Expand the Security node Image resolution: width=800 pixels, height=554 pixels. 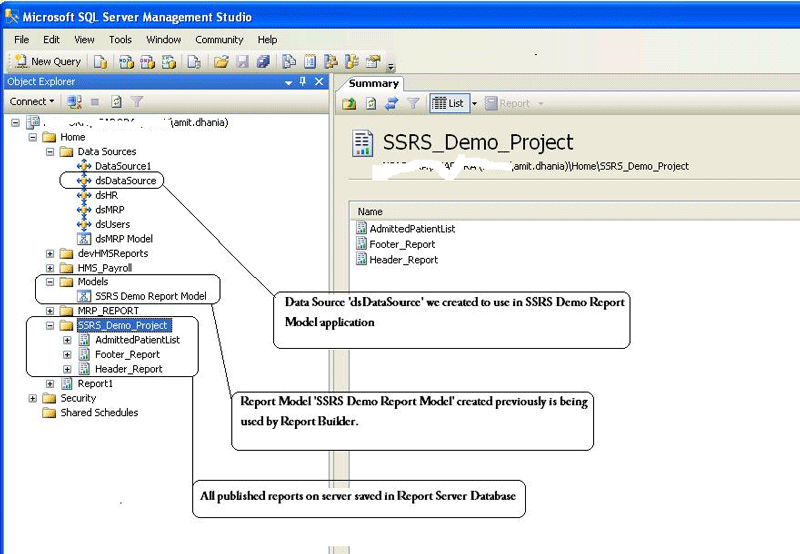coord(33,398)
